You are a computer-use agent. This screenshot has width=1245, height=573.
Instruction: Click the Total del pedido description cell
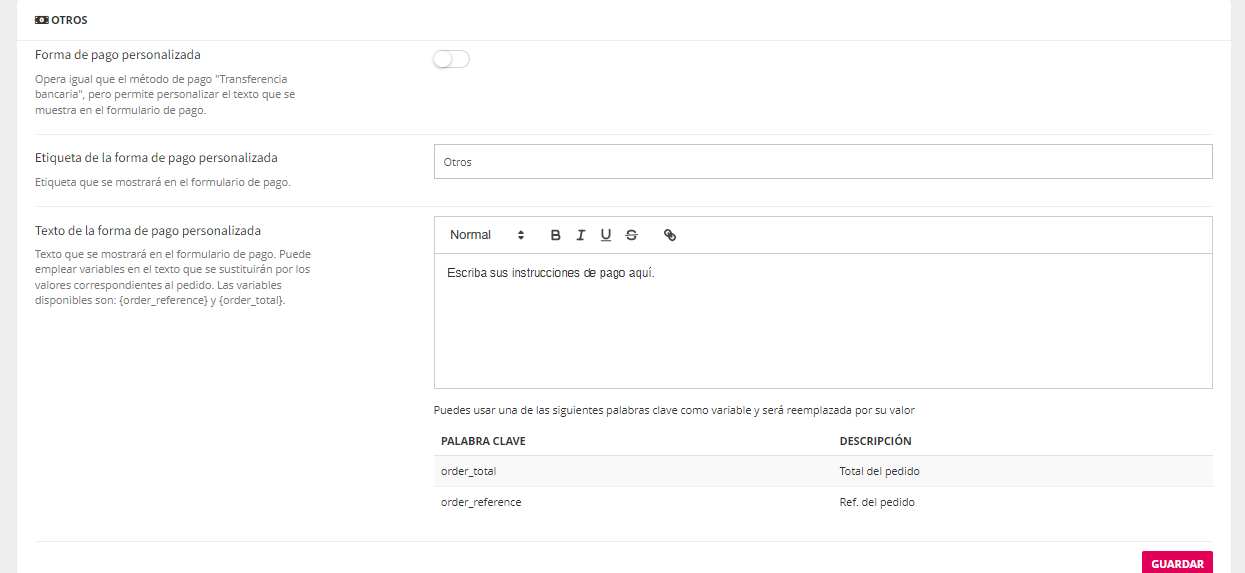(x=879, y=471)
